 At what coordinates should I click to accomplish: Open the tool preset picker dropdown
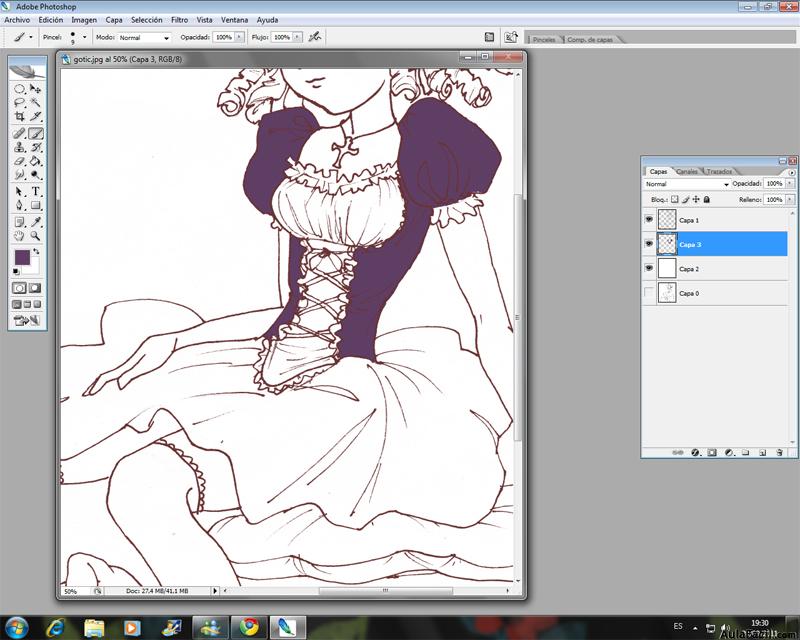pos(31,37)
